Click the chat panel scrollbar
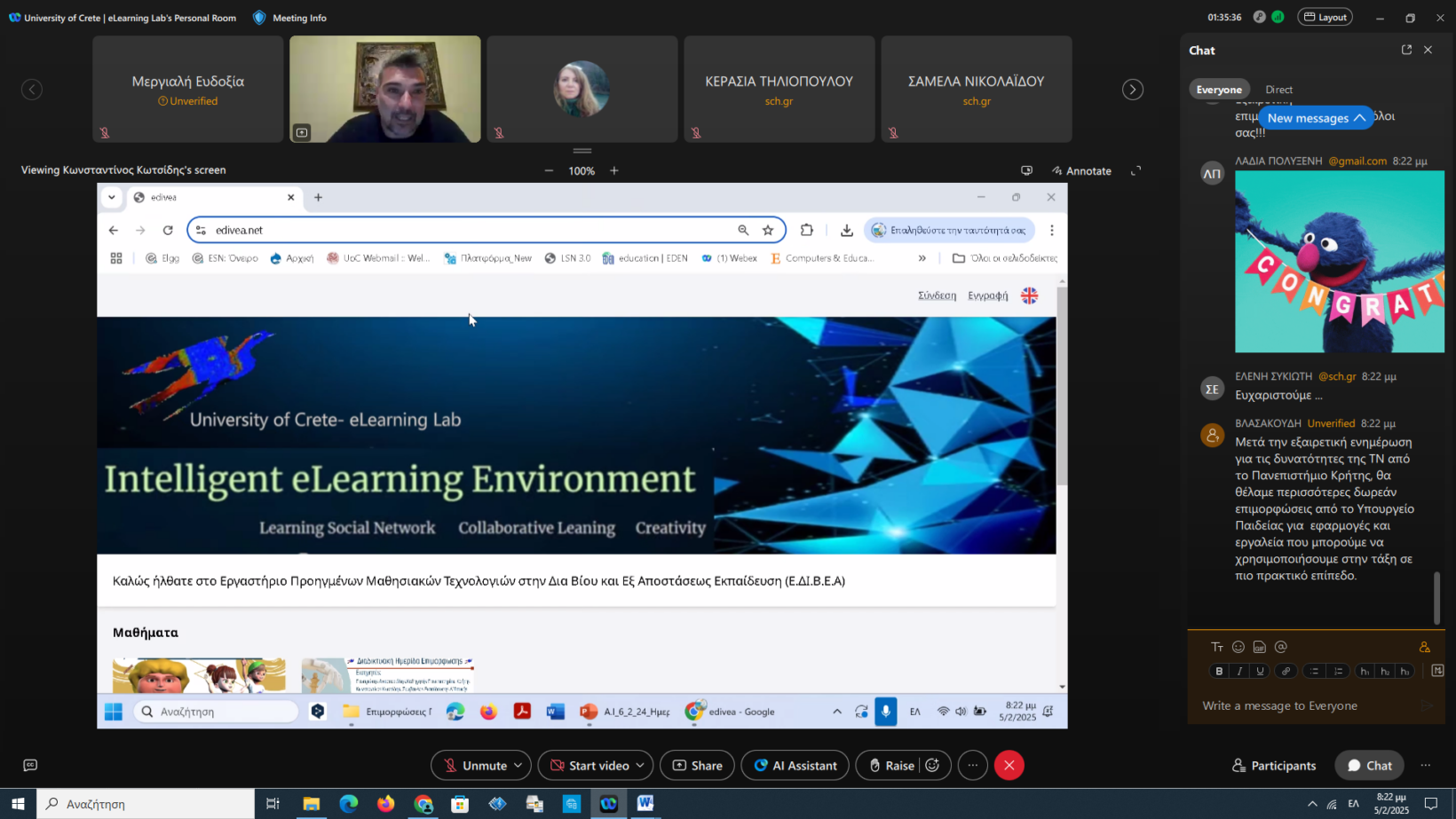The image size is (1456, 819). [1436, 598]
